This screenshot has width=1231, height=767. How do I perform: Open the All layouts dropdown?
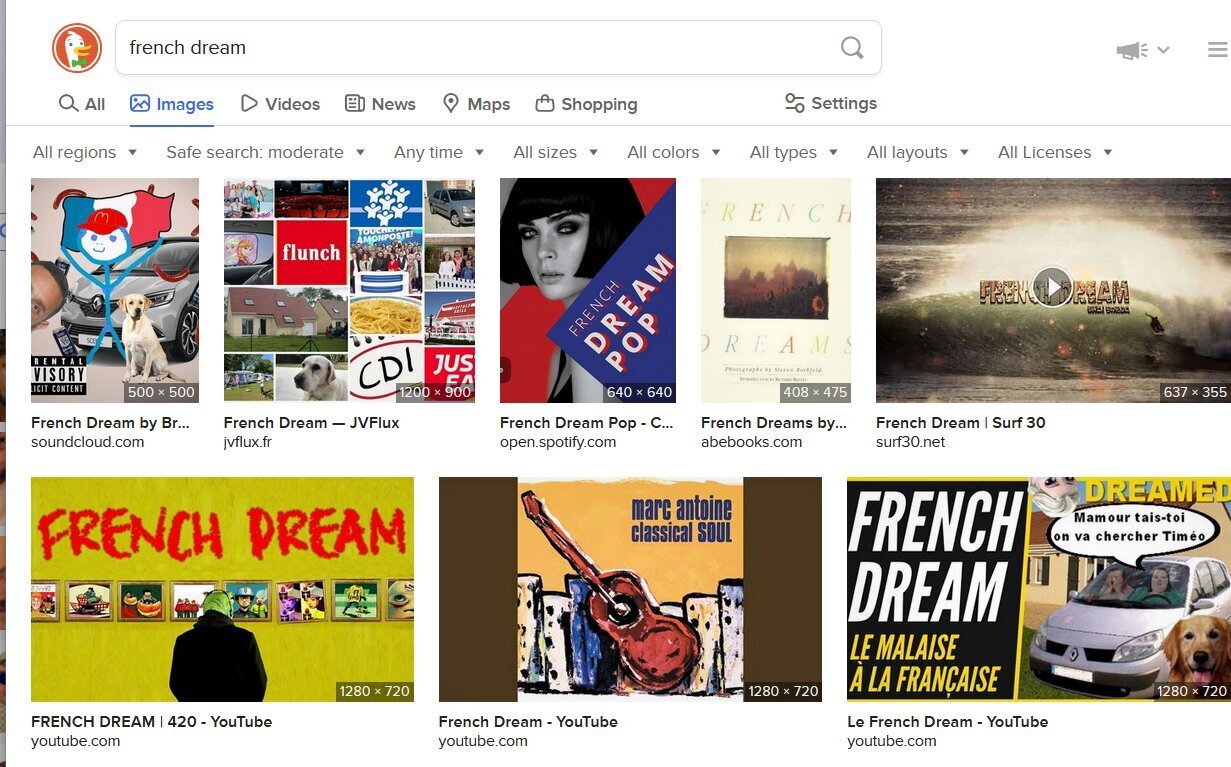coord(918,152)
